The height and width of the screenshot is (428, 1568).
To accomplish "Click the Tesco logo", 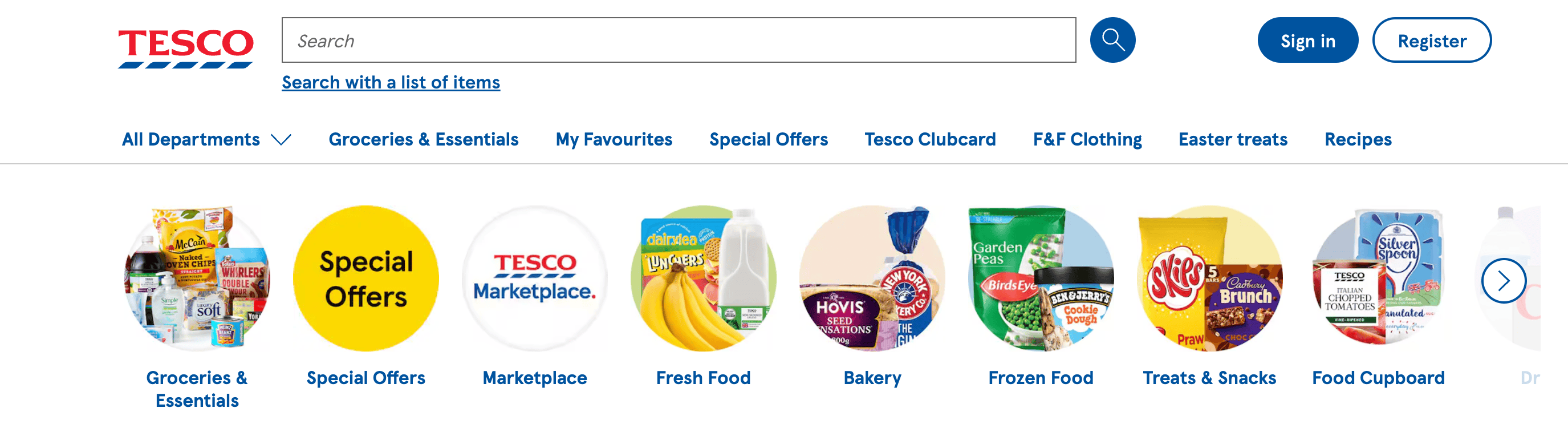I will click(x=186, y=48).
